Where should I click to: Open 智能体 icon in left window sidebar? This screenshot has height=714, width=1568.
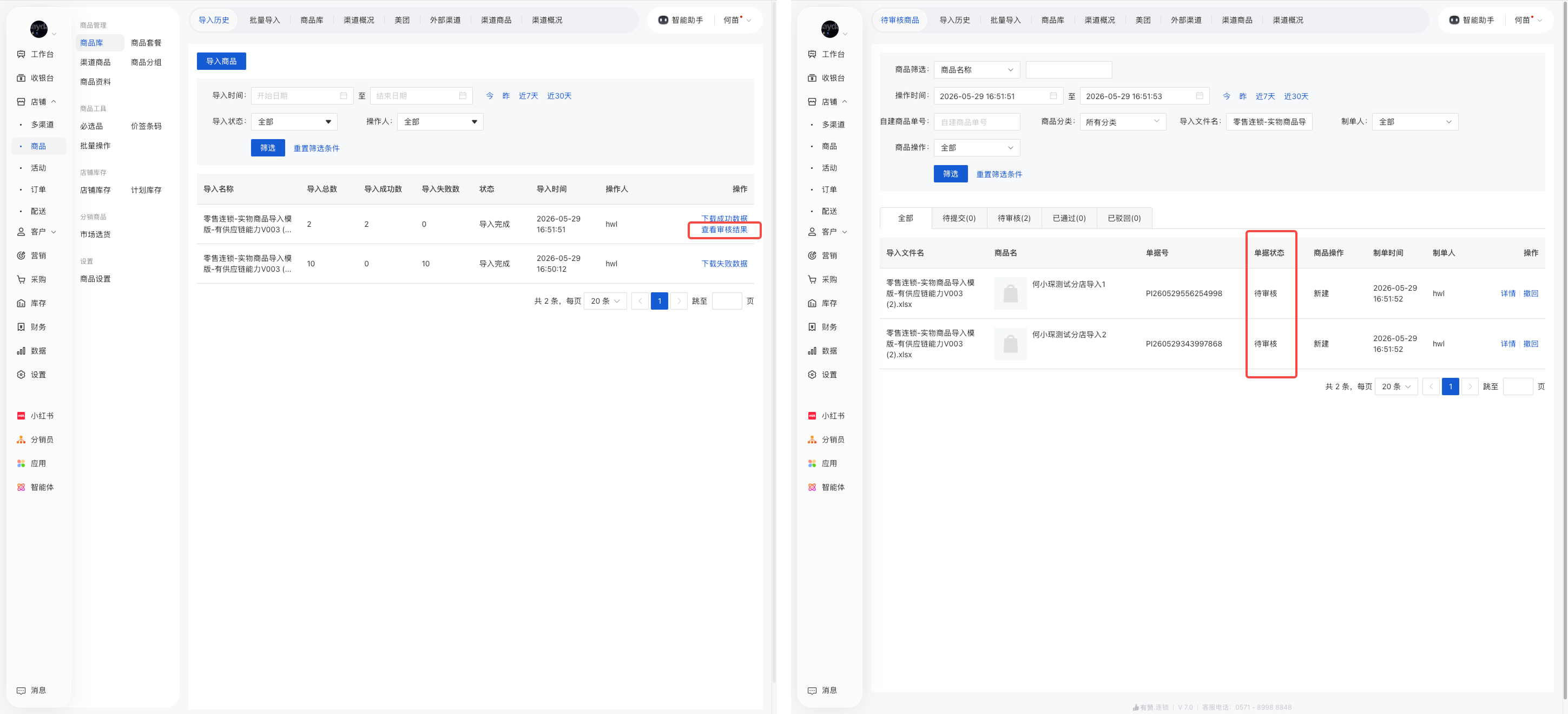pyautogui.click(x=21, y=487)
